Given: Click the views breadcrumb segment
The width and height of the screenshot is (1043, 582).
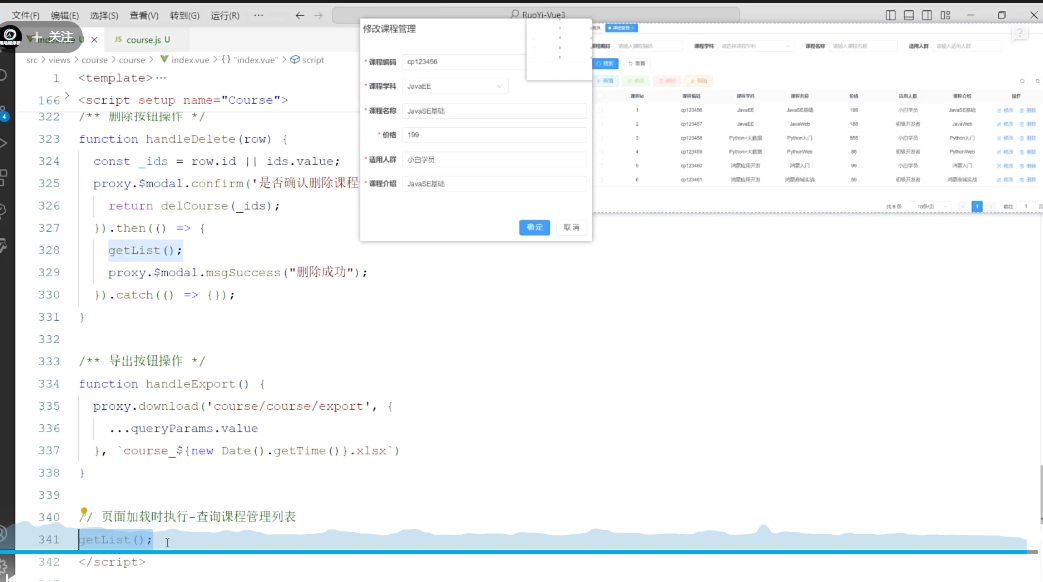Looking at the screenshot, I should click(x=59, y=59).
